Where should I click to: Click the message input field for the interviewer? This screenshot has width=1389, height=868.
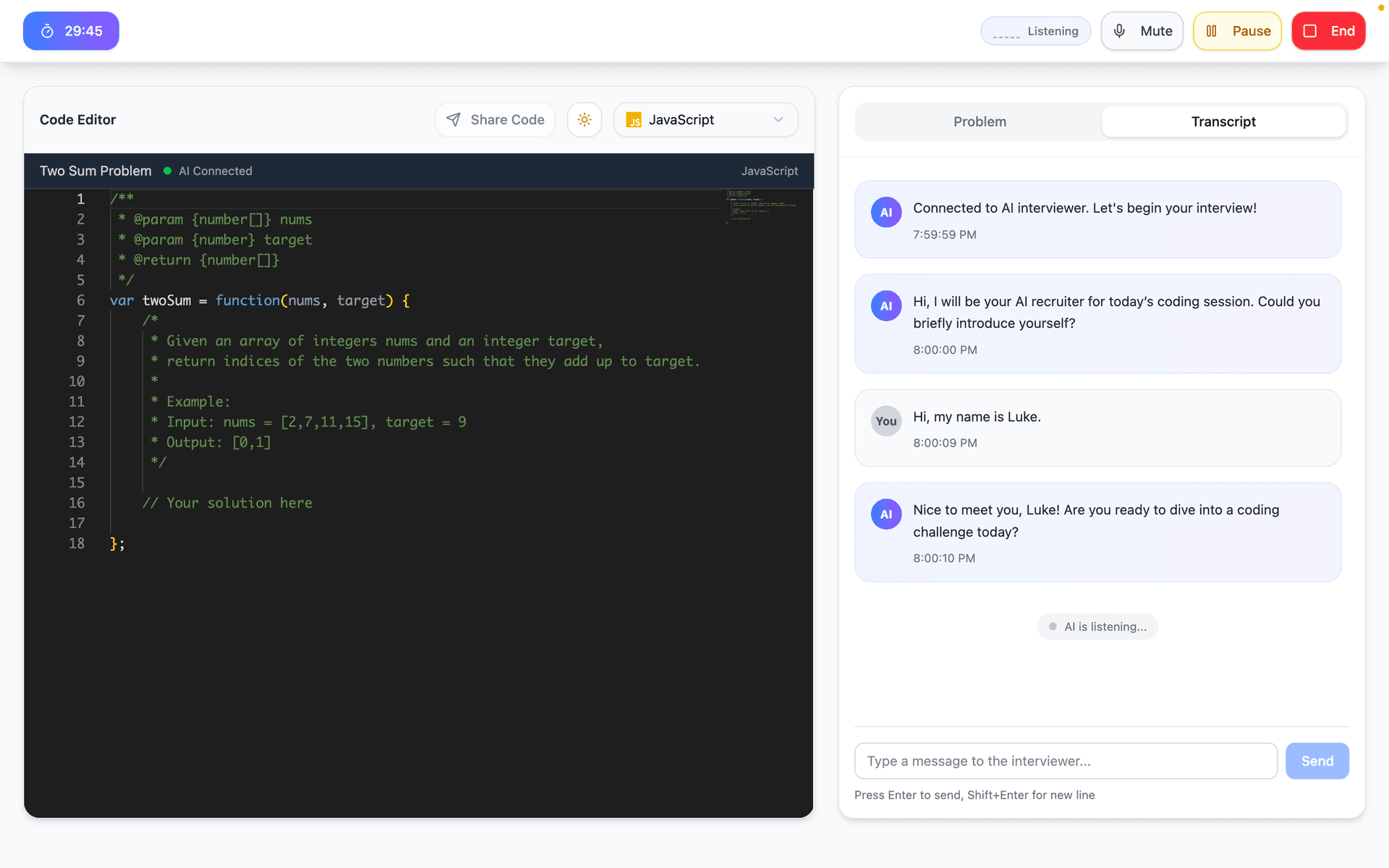point(1065,761)
